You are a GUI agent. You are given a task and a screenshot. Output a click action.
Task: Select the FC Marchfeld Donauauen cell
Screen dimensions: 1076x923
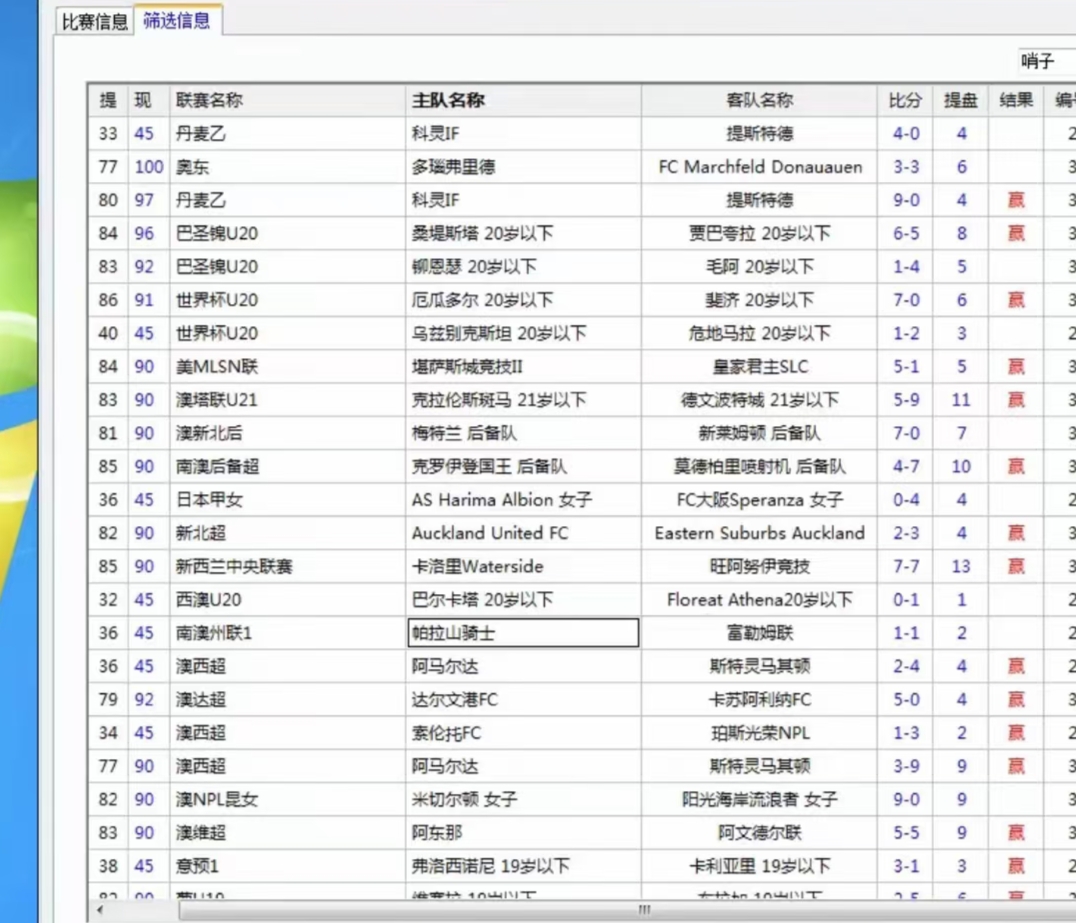(759, 167)
